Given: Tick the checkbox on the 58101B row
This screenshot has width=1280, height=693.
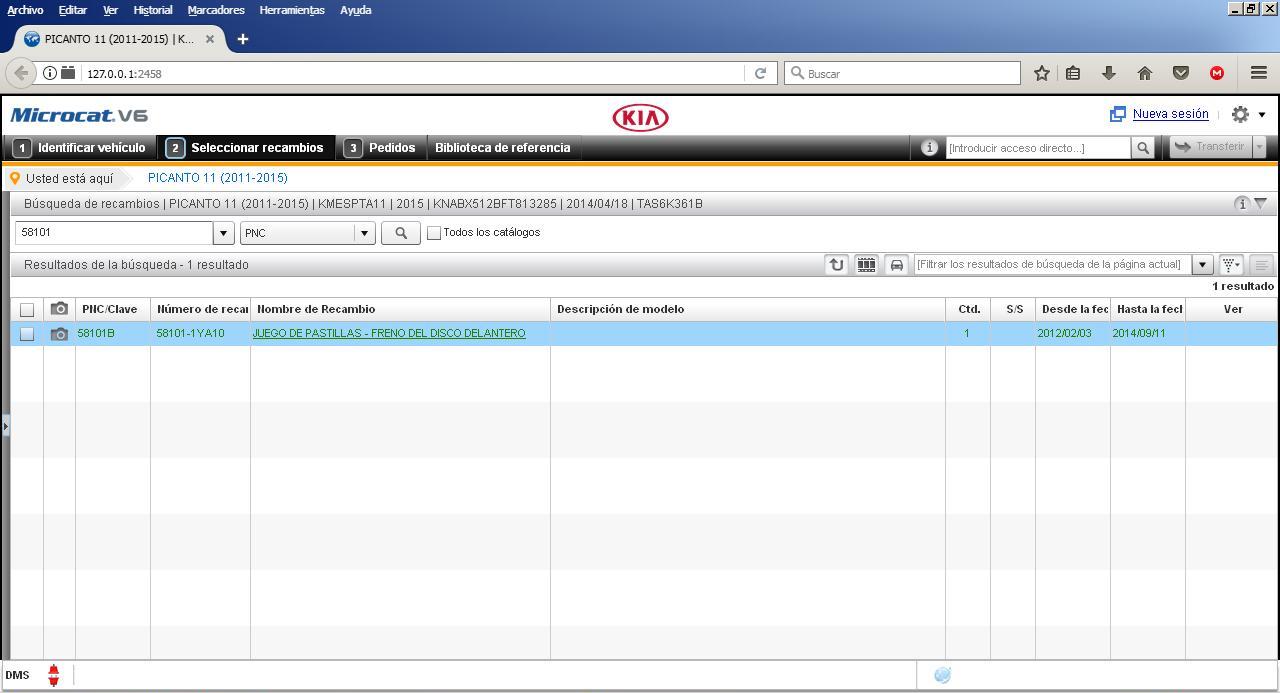Looking at the screenshot, I should 27,333.
